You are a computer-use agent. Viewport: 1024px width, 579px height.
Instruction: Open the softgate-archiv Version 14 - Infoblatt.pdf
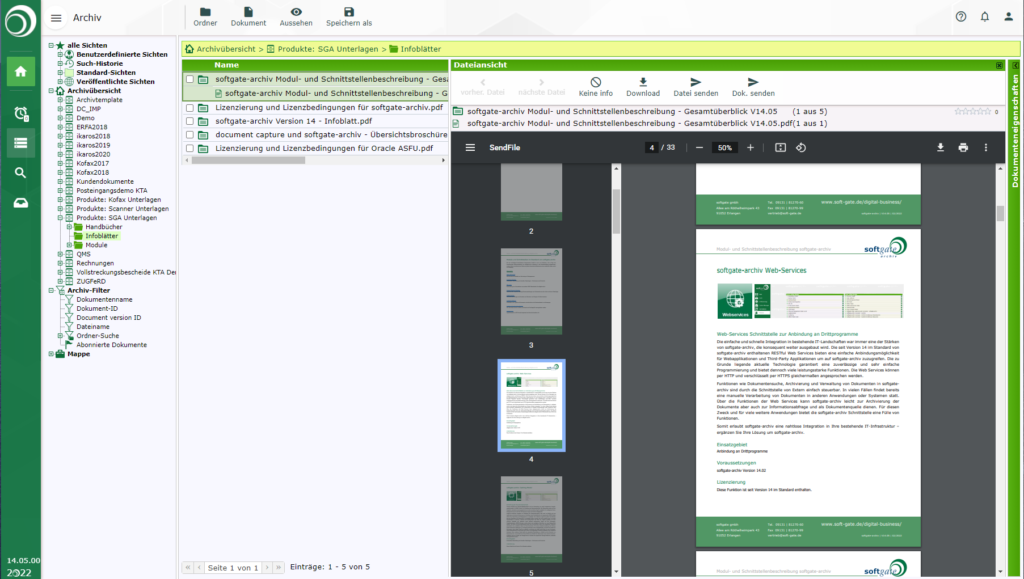(293, 121)
